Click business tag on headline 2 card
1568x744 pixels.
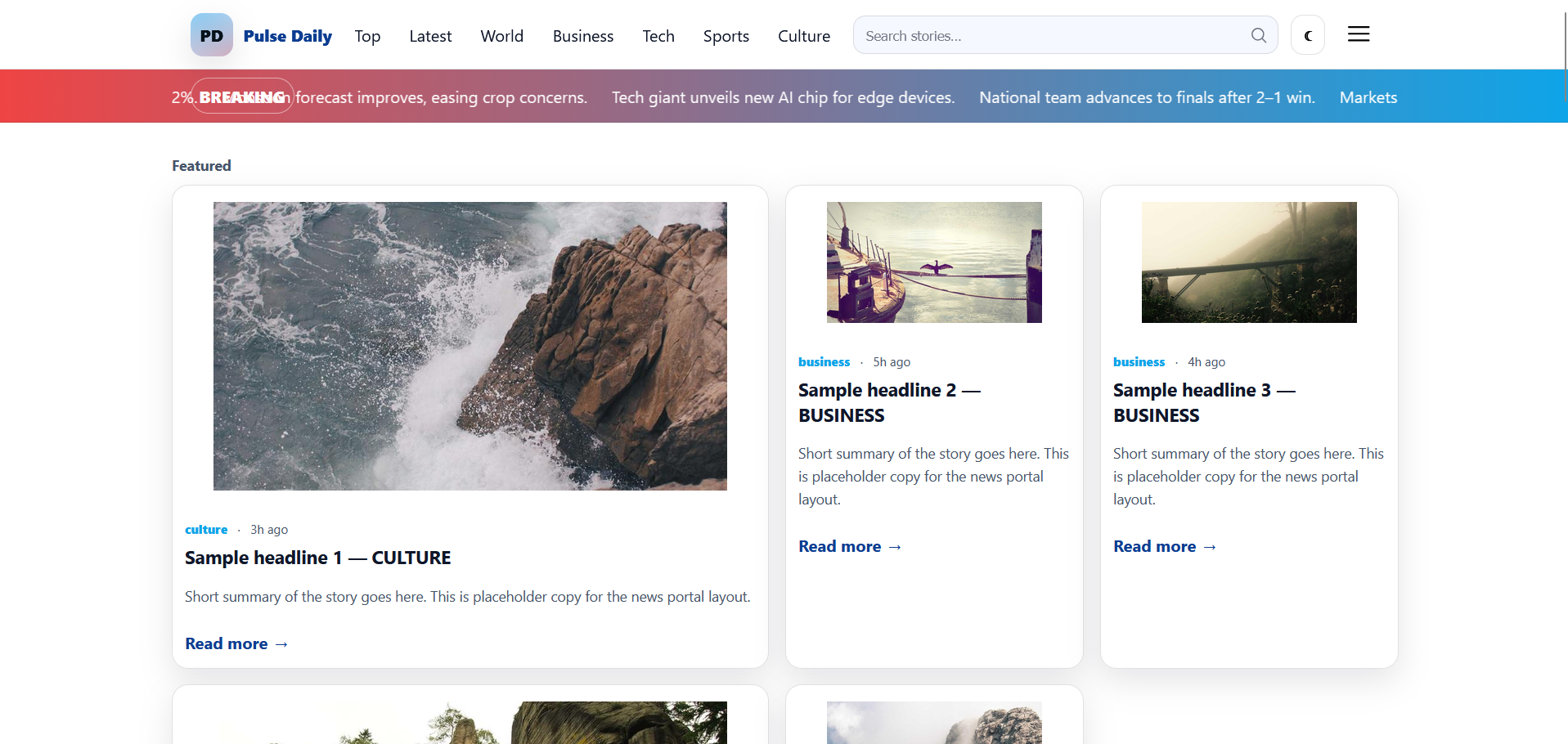824,361
